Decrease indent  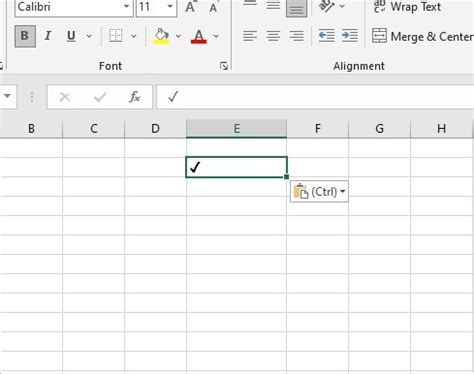coord(326,36)
